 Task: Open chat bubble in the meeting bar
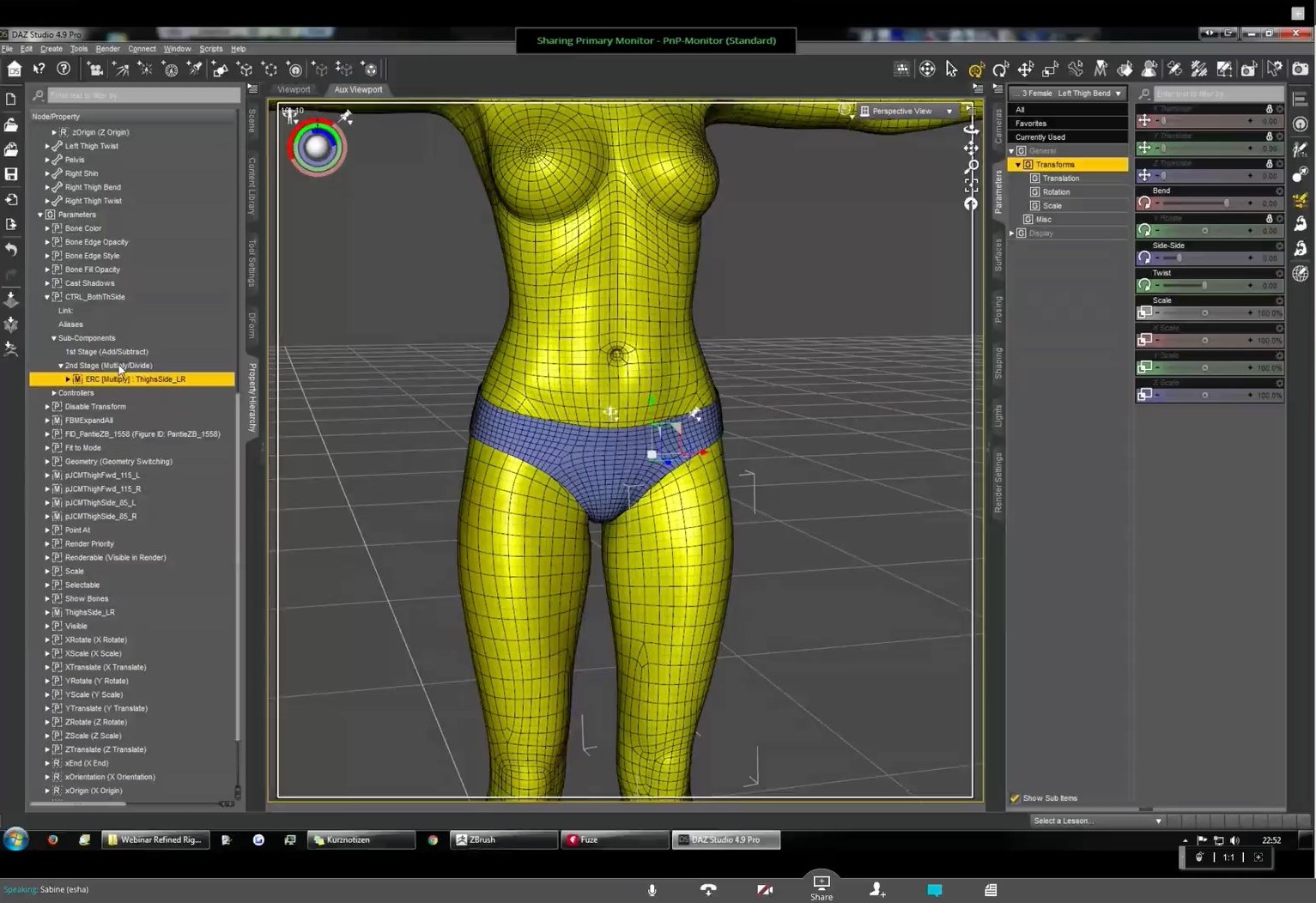coord(935,890)
